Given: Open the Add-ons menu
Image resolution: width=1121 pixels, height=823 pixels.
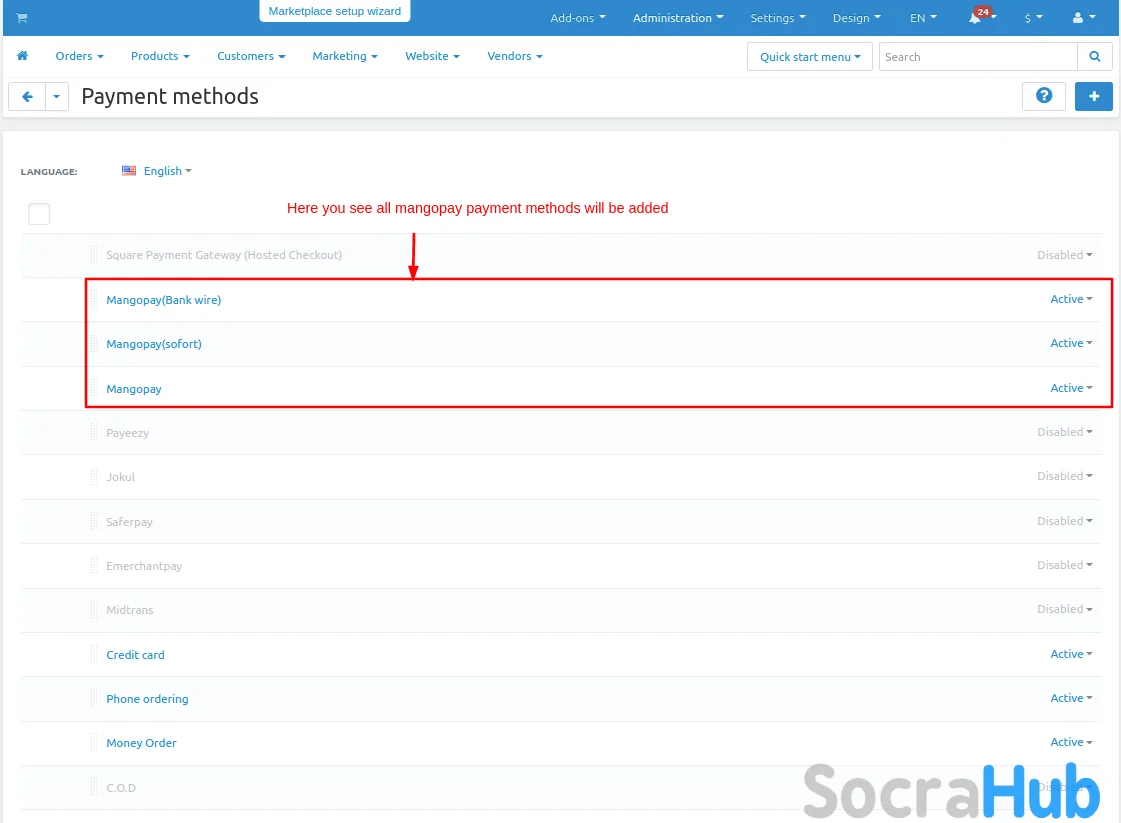Looking at the screenshot, I should (577, 18).
